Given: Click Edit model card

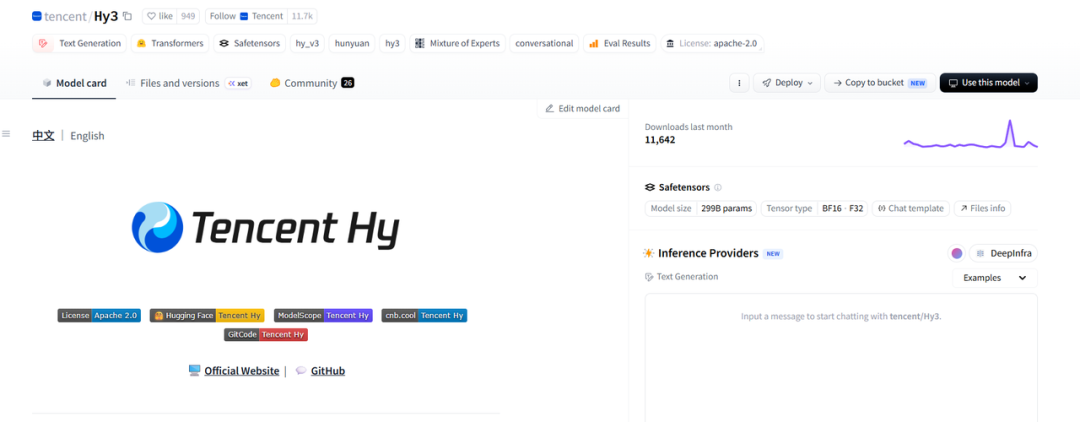Looking at the screenshot, I should 583,108.
